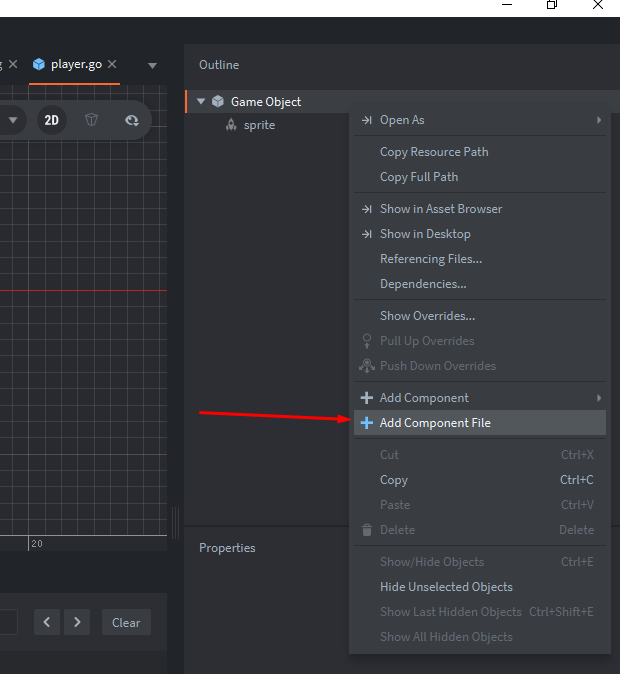Image resolution: width=620 pixels, height=674 pixels.
Task: Collapse the Game Object tree node
Action: click(x=201, y=101)
